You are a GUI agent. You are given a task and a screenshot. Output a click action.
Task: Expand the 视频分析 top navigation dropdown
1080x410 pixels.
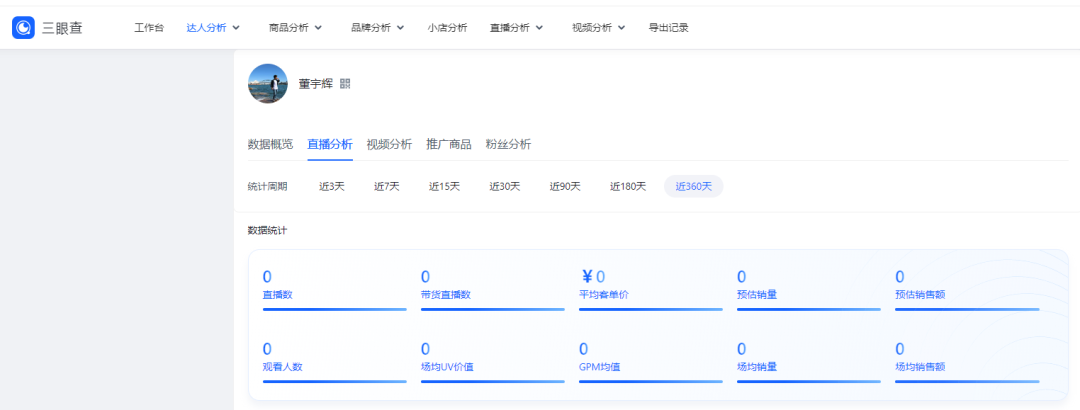[599, 28]
